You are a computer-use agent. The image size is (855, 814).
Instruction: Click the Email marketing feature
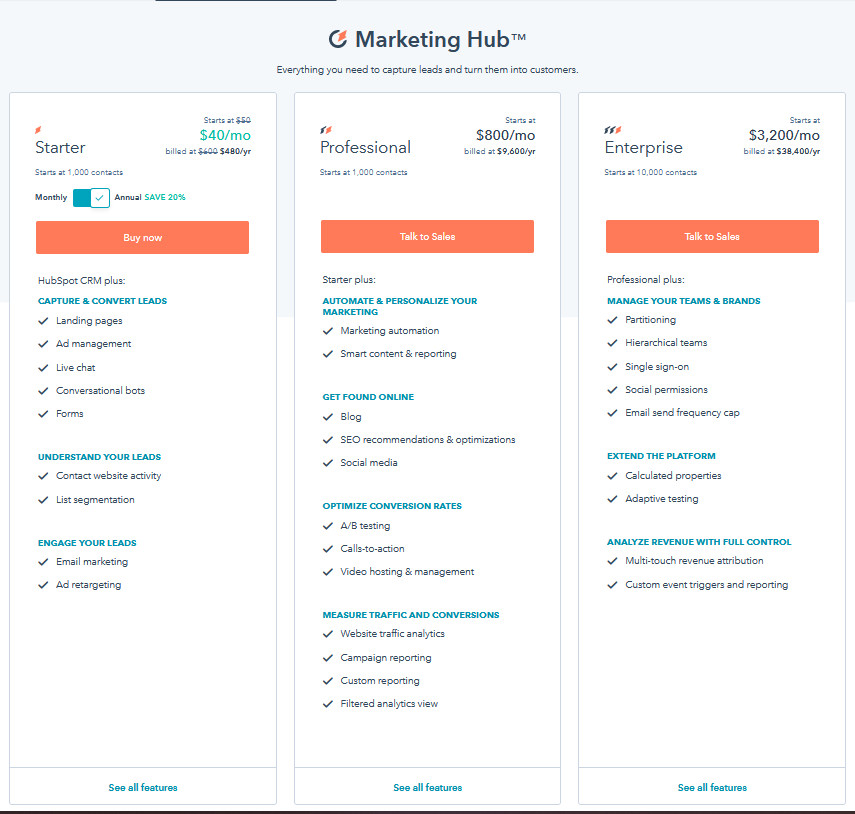coord(92,562)
